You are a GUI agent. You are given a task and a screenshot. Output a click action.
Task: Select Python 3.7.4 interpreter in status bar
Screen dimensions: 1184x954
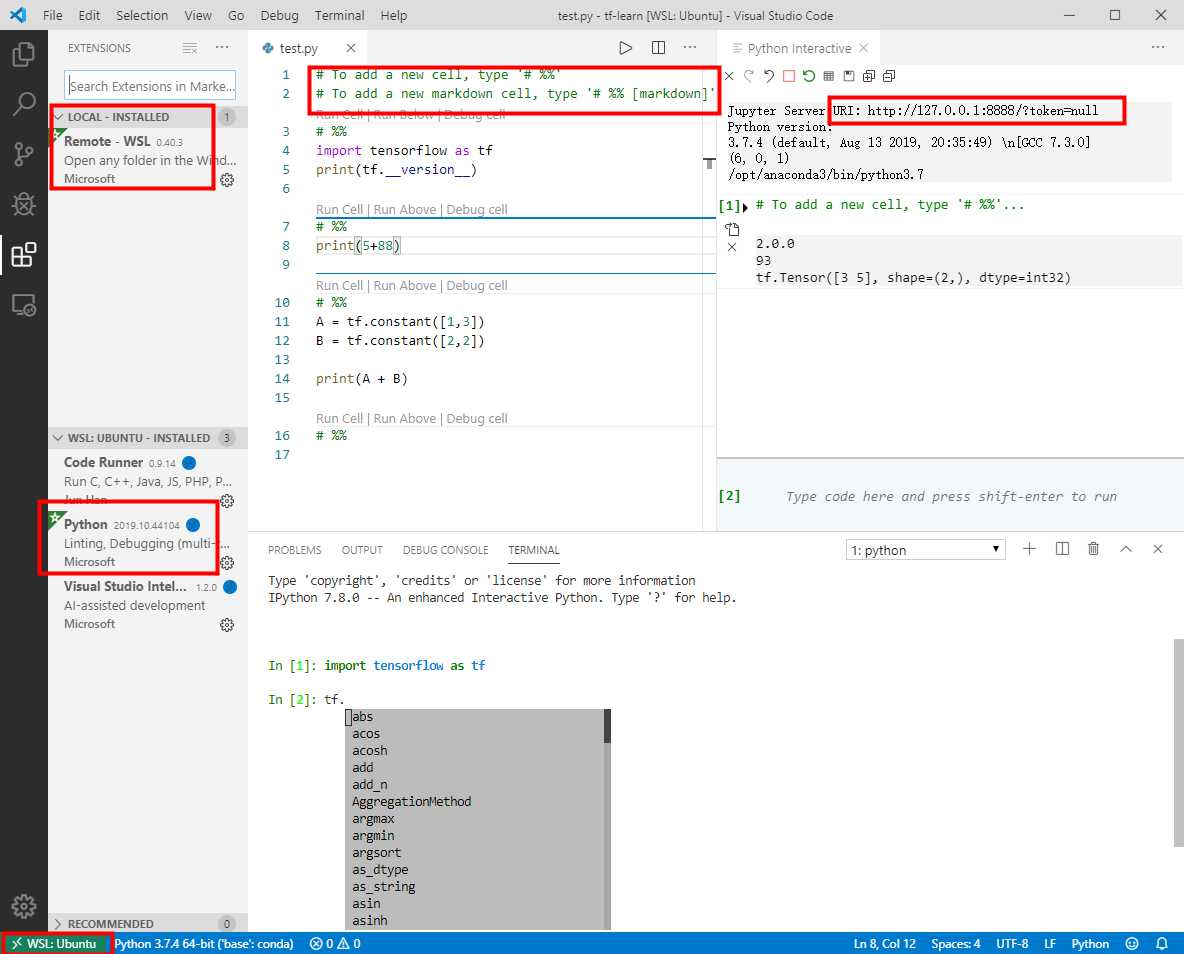click(x=204, y=943)
